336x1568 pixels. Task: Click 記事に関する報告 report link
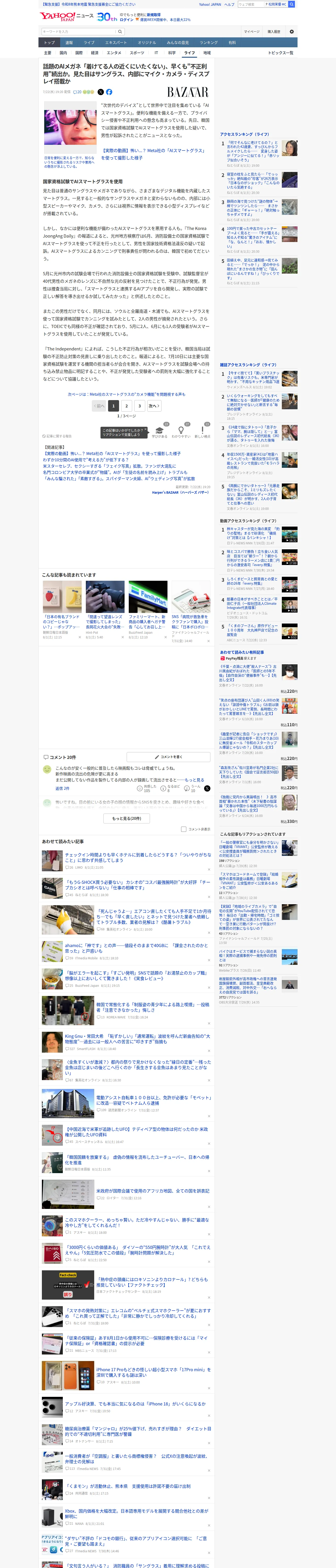[x=57, y=436]
